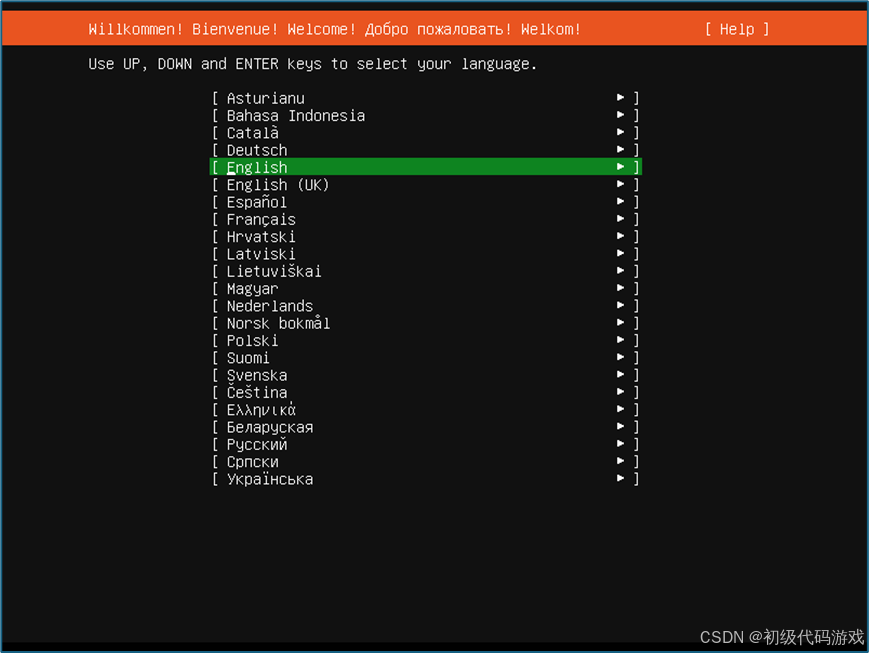Viewport: 869px width, 653px height.
Task: Select Asturianu language
Action: point(425,98)
